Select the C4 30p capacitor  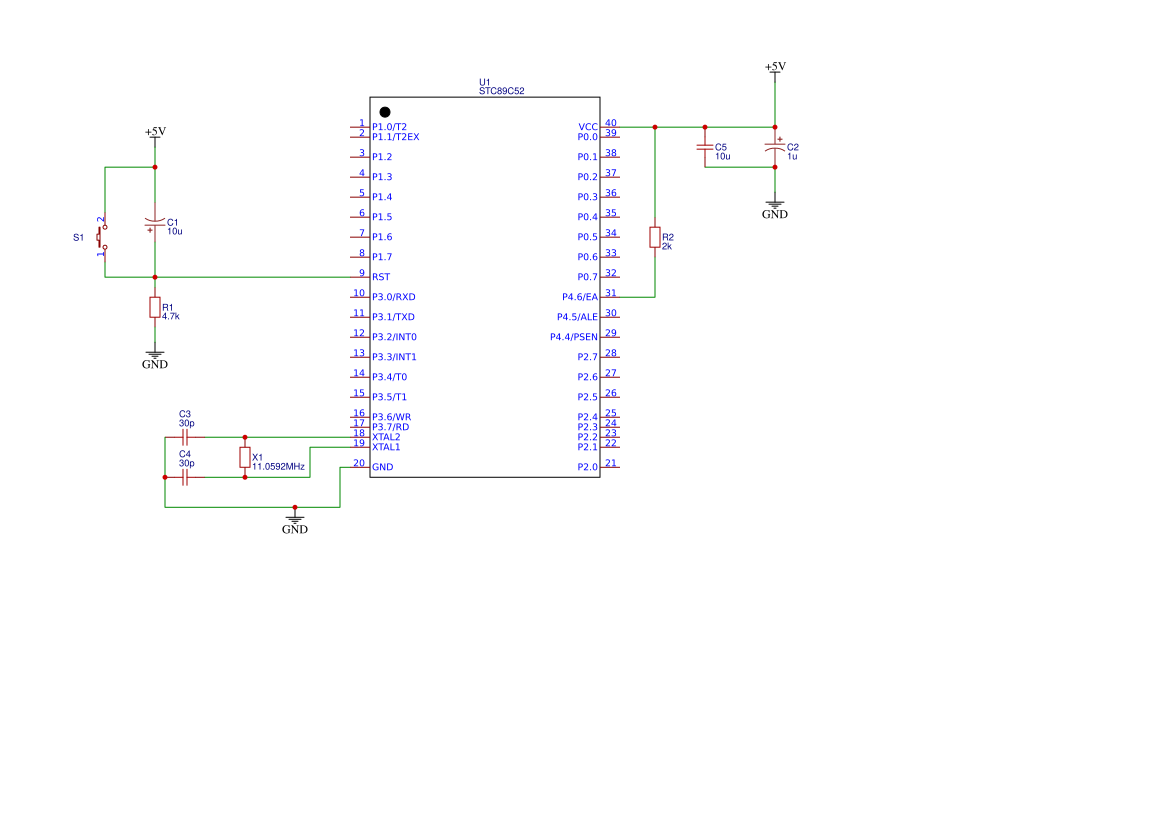tap(185, 477)
